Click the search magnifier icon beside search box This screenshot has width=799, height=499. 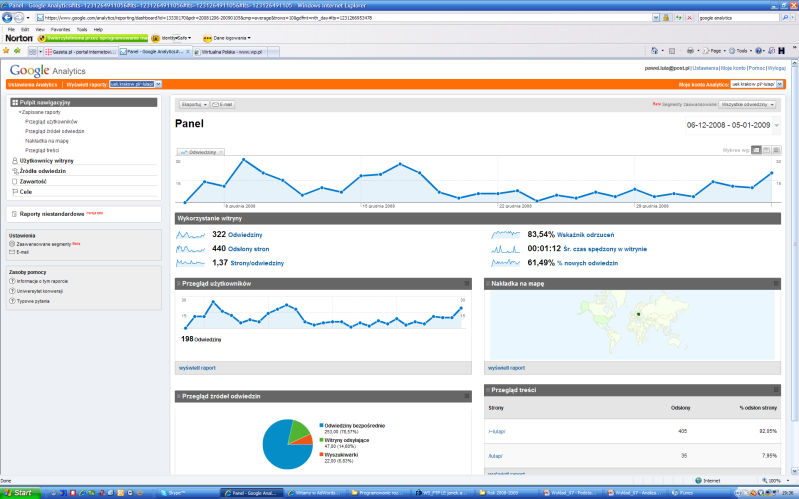[785, 18]
